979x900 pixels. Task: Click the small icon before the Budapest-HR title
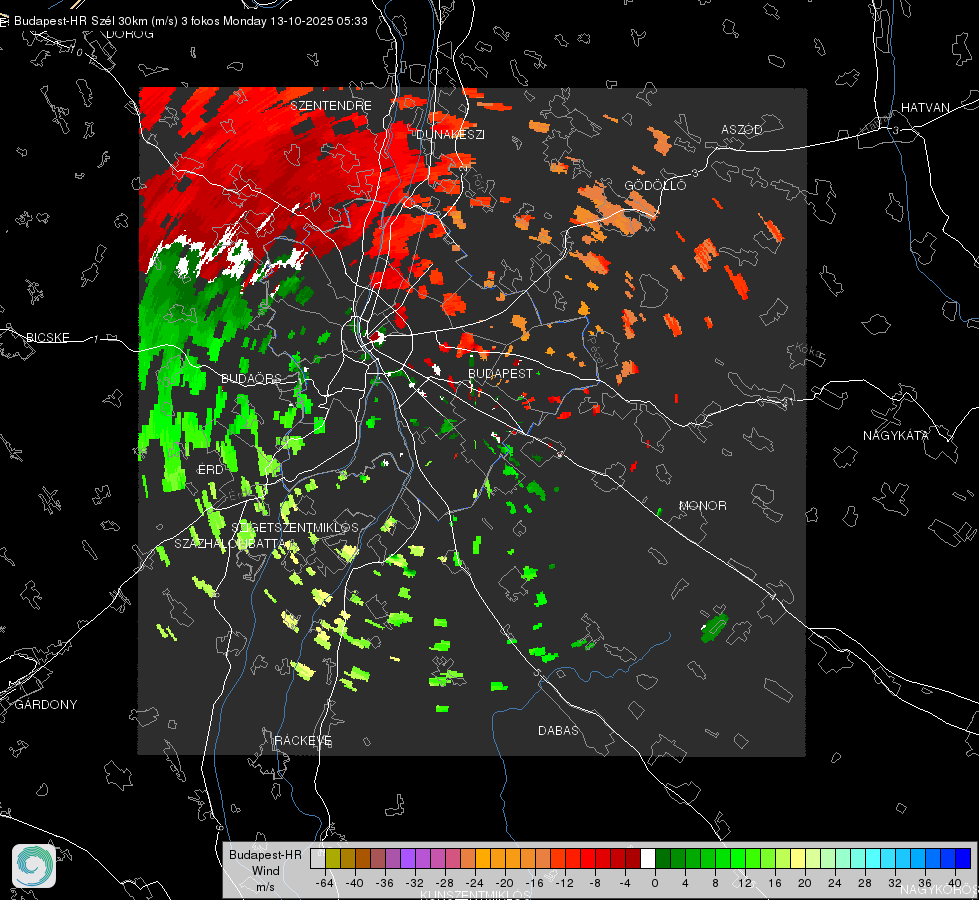click(x=4, y=21)
